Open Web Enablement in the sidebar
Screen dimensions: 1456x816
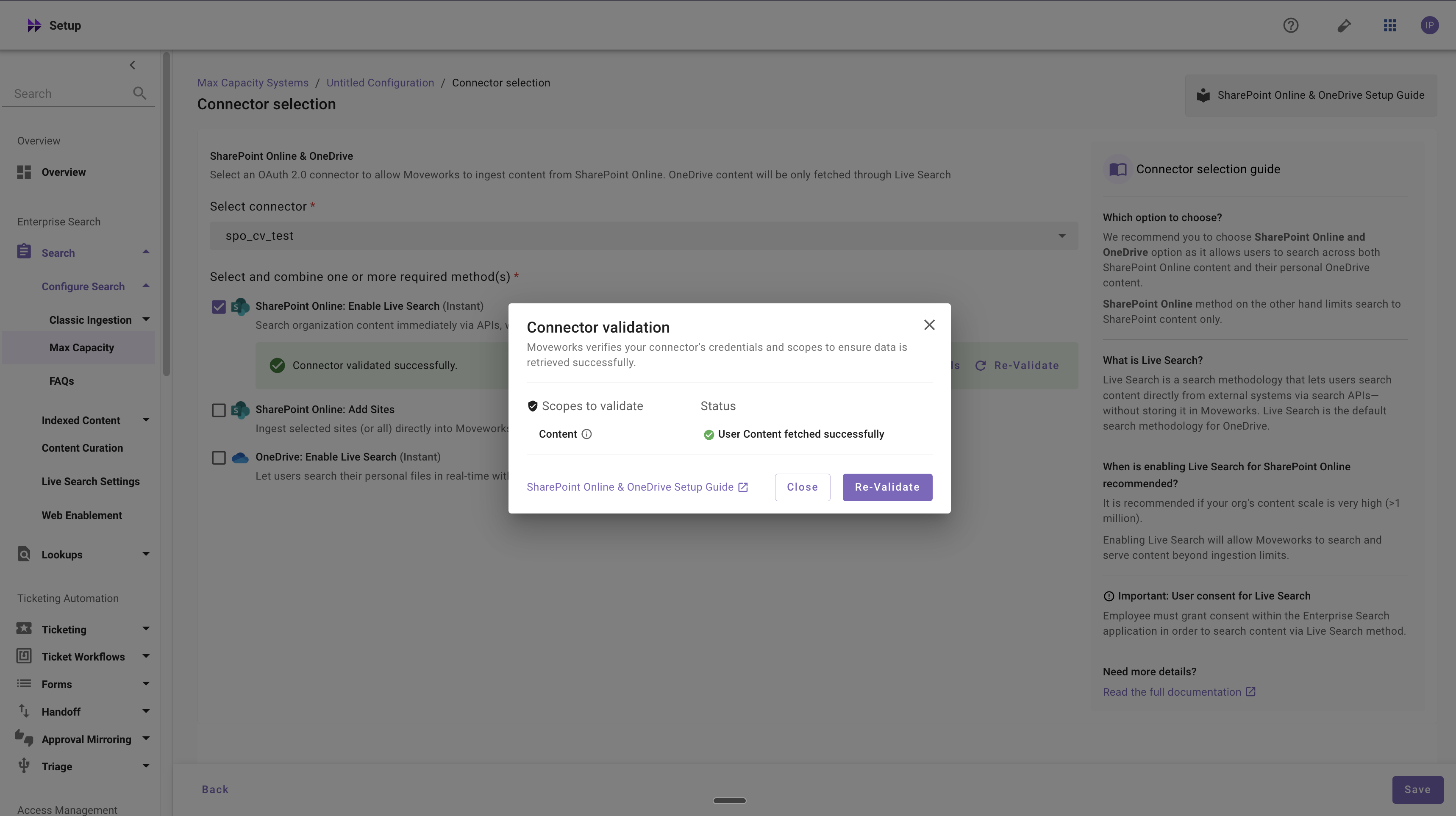82,515
